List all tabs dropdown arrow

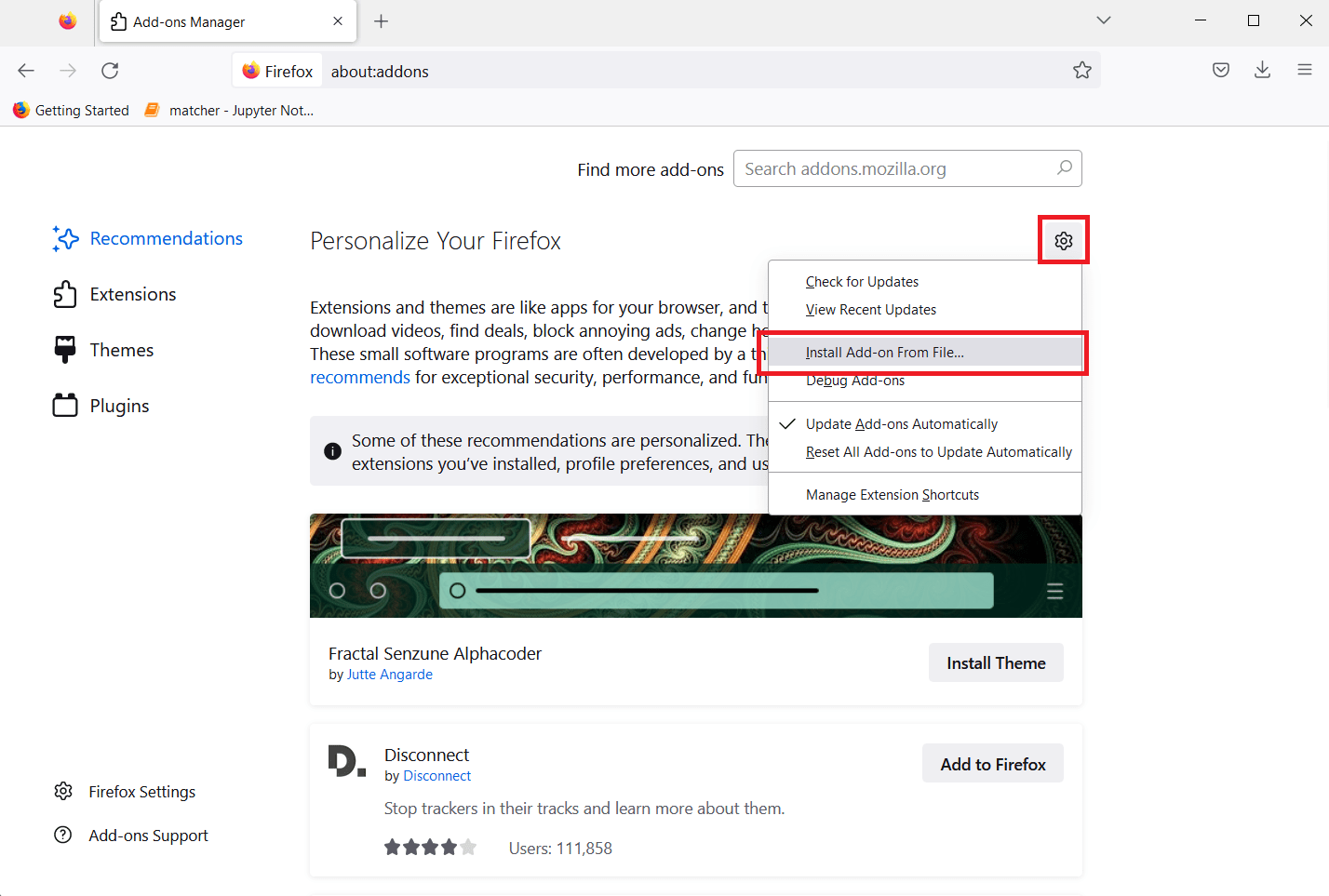(1104, 20)
